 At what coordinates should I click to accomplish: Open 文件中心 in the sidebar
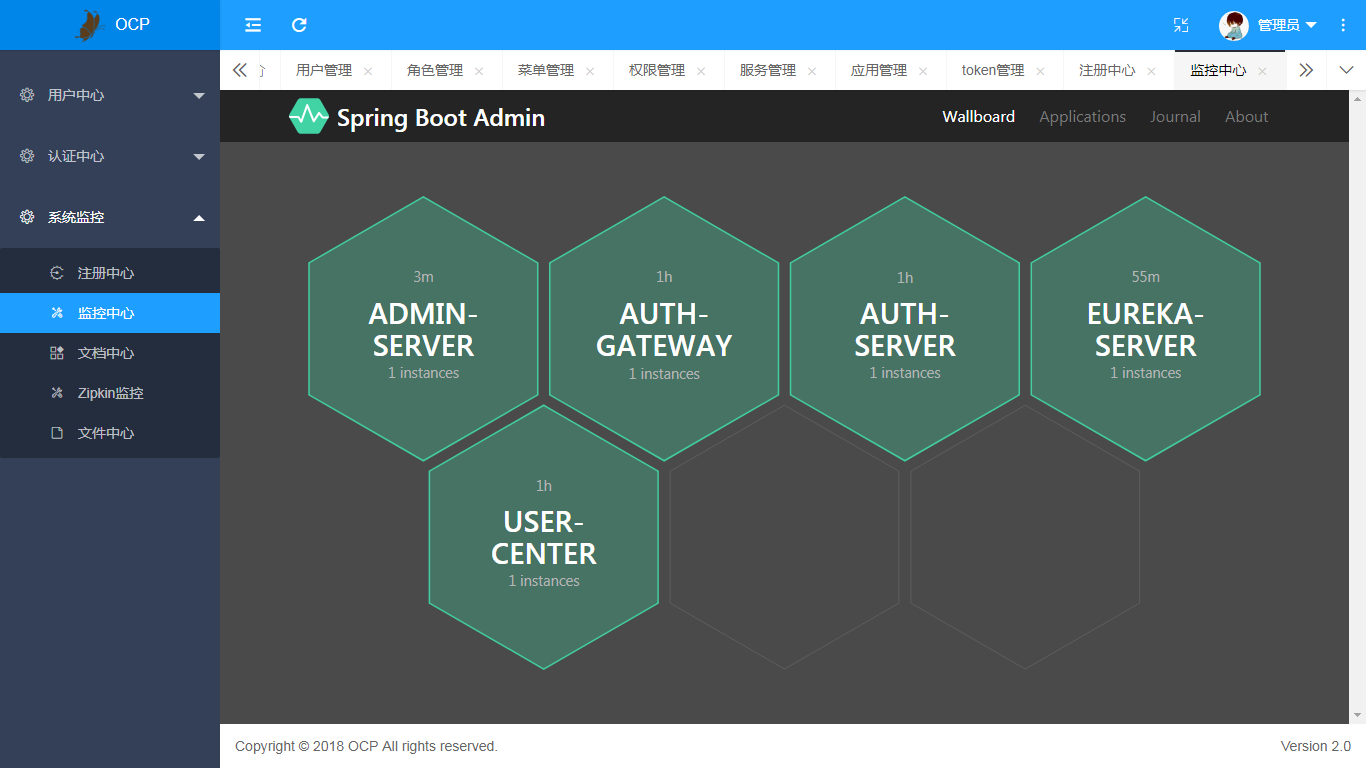click(x=110, y=433)
